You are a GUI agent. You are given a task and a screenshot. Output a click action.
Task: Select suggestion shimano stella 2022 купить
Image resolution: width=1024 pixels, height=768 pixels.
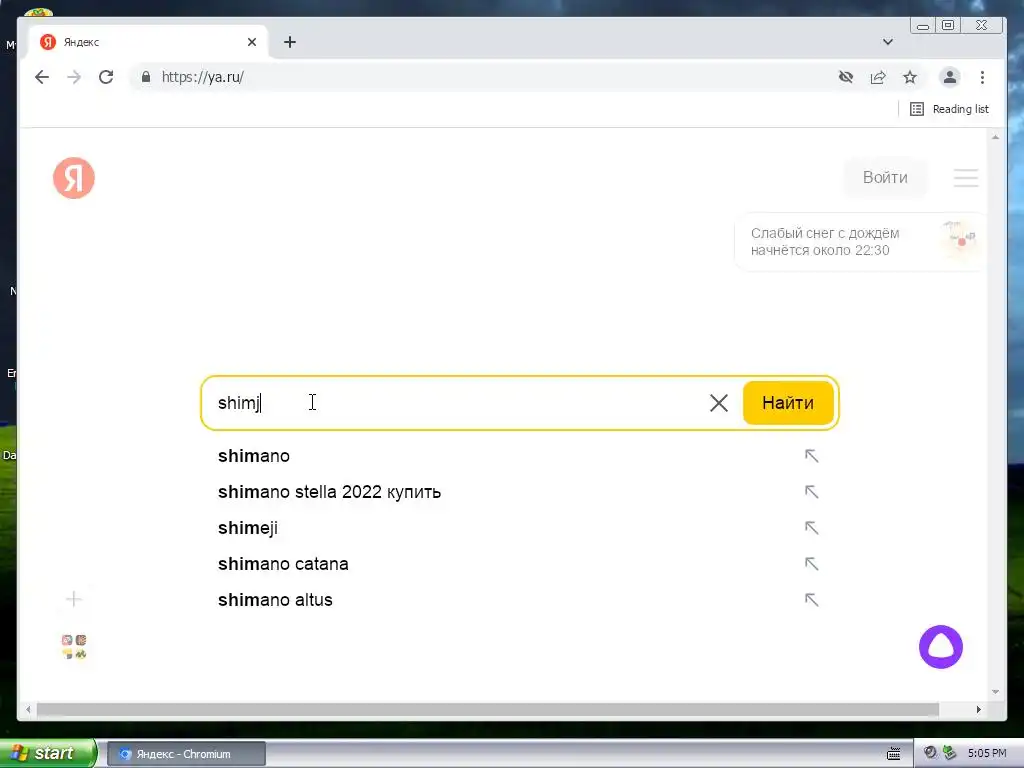(x=329, y=492)
